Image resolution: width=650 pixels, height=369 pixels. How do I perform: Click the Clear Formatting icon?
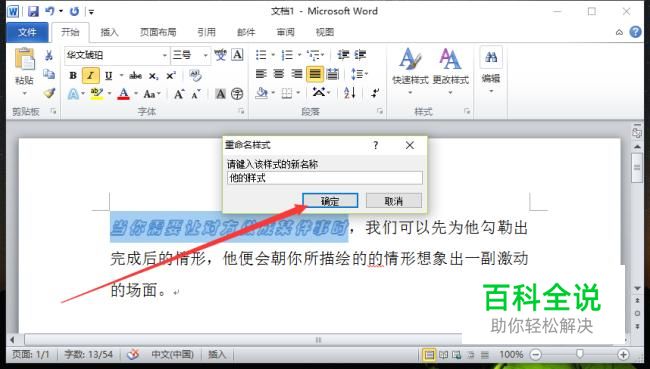point(195,75)
